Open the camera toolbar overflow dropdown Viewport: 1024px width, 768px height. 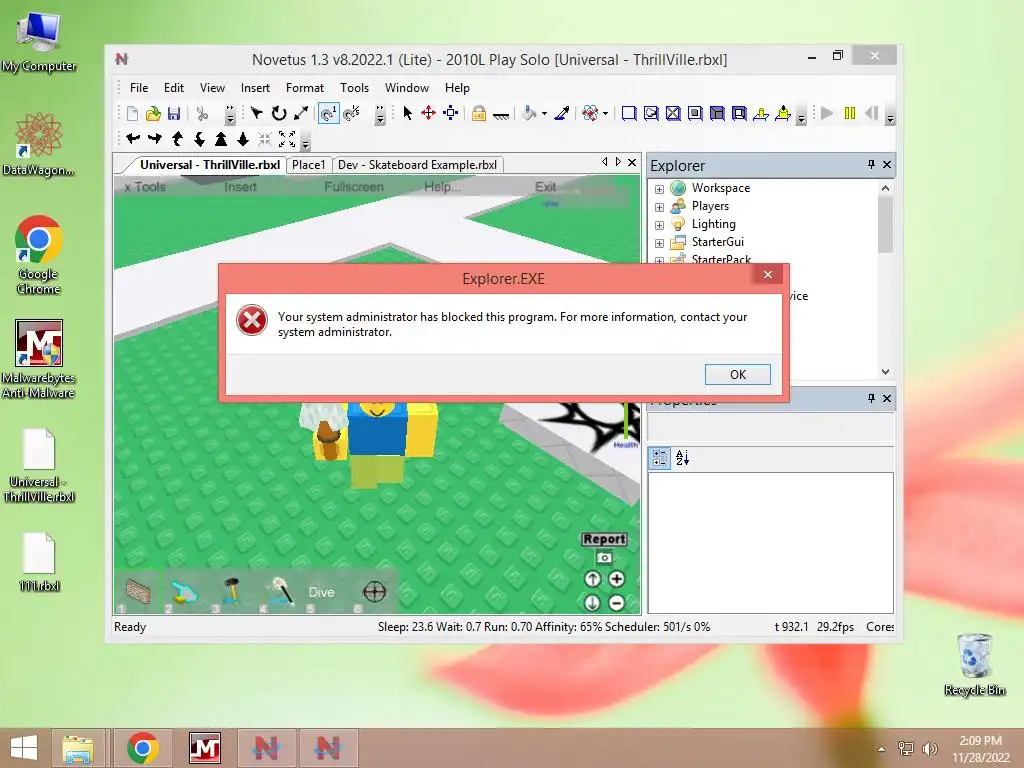[306, 141]
